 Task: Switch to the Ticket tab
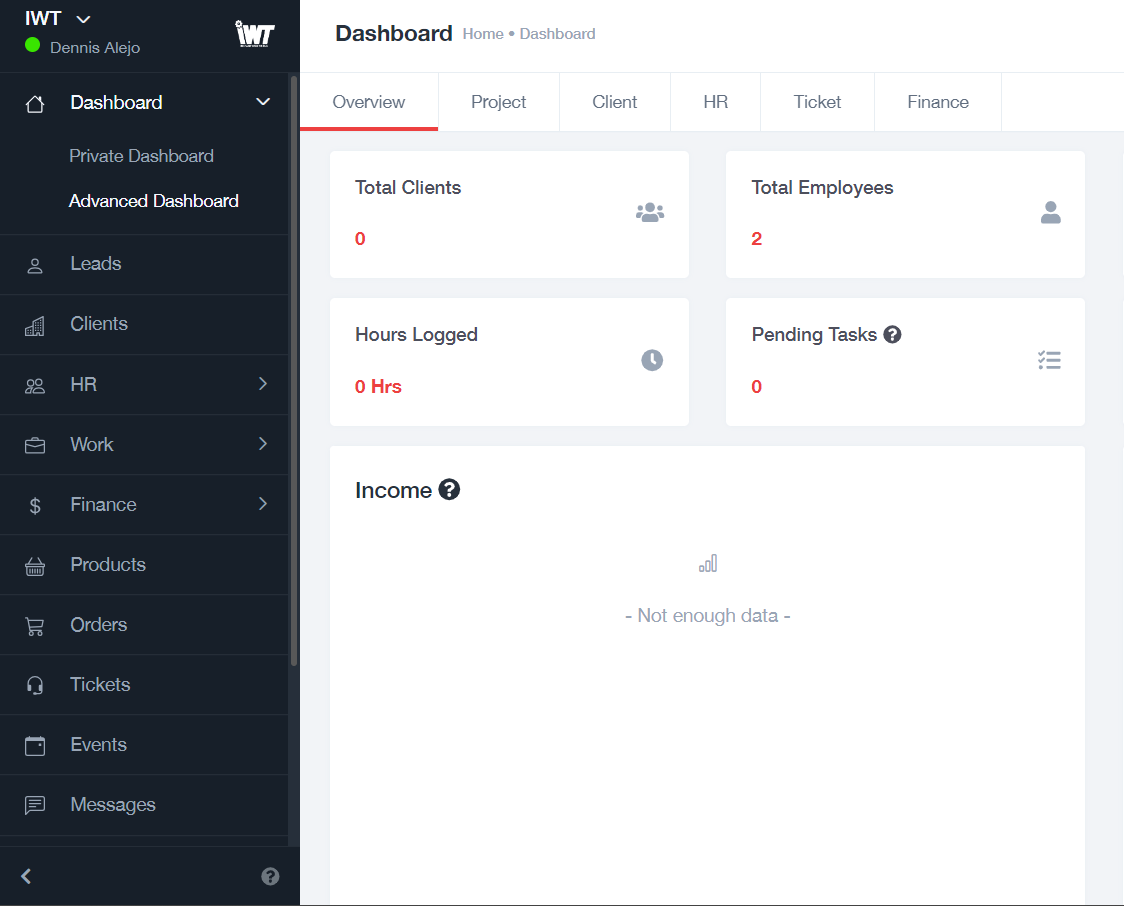coord(817,102)
